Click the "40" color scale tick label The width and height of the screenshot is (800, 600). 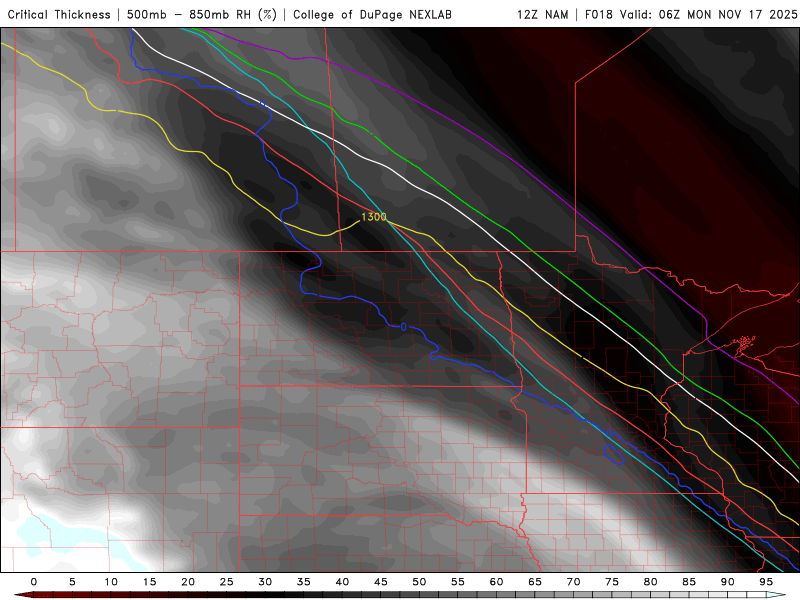pyautogui.click(x=342, y=582)
